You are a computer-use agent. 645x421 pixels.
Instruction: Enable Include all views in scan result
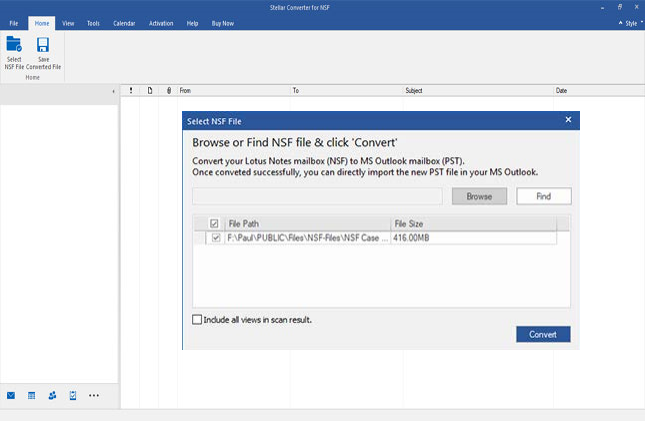[x=197, y=319]
